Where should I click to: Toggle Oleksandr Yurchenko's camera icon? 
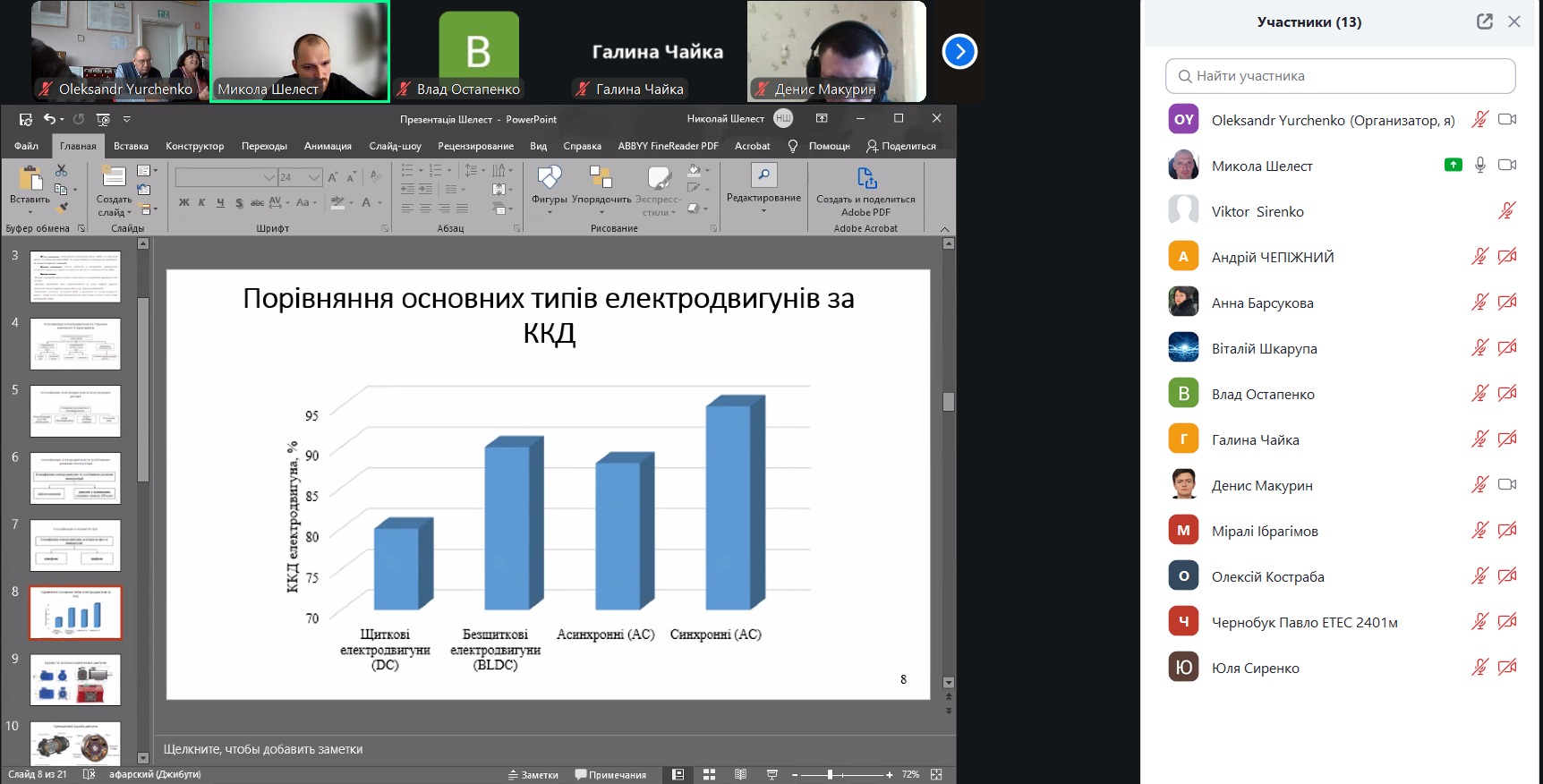[x=1507, y=119]
